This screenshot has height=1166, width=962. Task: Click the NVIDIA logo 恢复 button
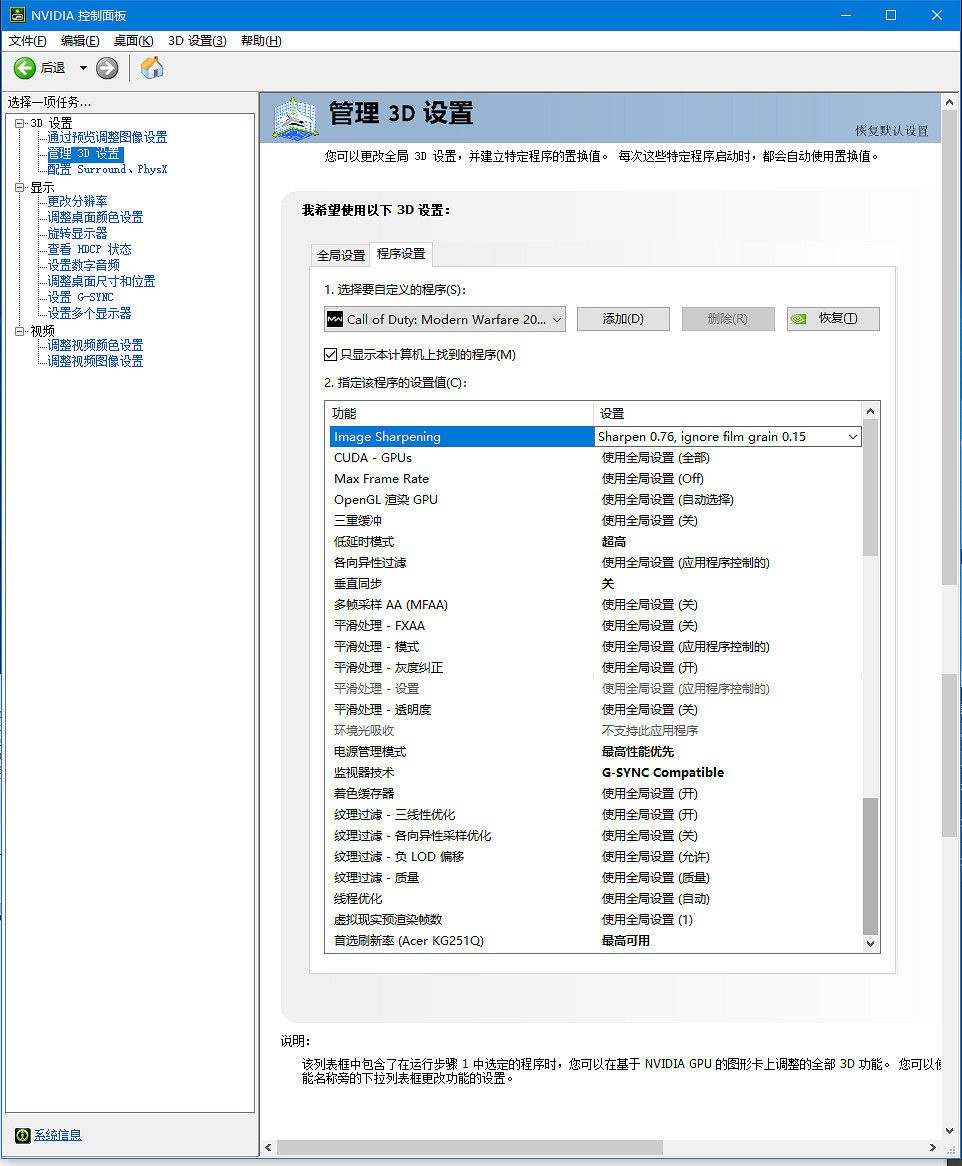pos(832,319)
